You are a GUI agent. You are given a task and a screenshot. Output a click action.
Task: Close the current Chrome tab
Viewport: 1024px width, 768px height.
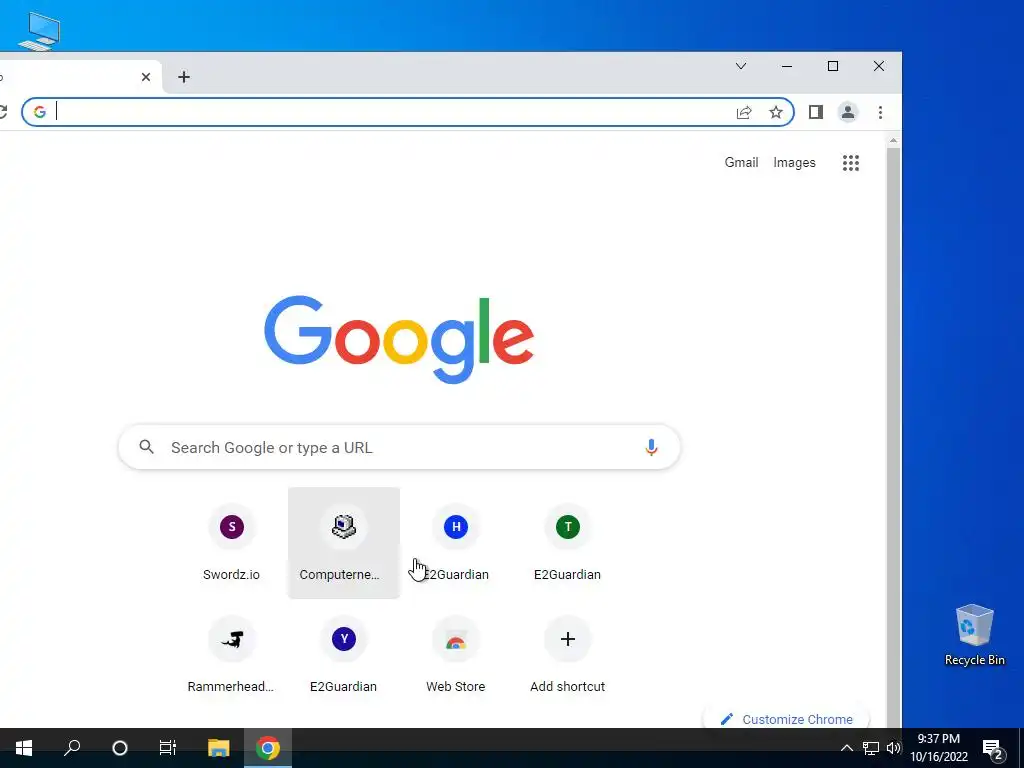pyautogui.click(x=146, y=77)
